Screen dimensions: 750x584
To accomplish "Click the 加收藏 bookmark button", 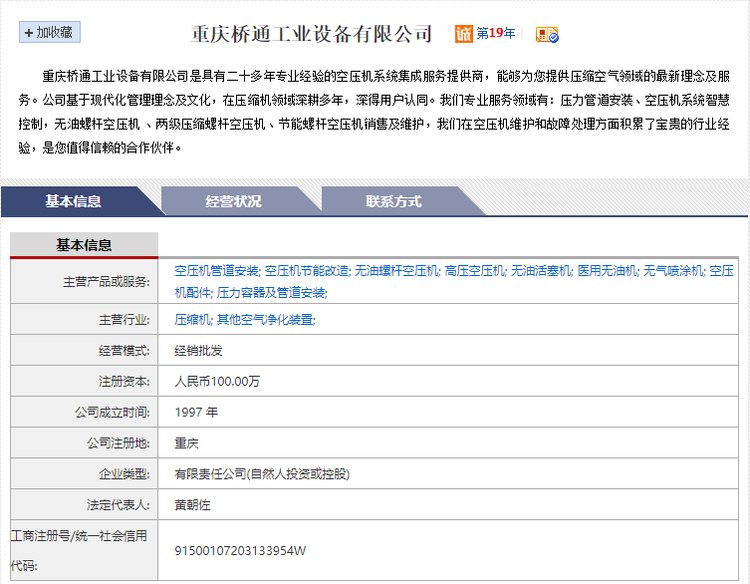I will pyautogui.click(x=50, y=33).
